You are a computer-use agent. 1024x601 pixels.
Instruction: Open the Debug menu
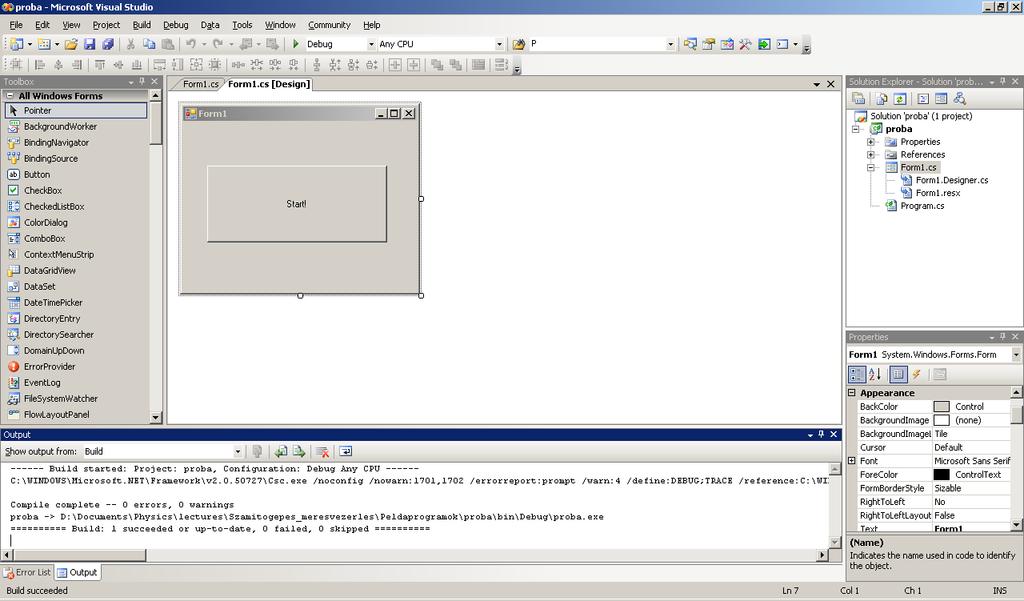point(176,25)
